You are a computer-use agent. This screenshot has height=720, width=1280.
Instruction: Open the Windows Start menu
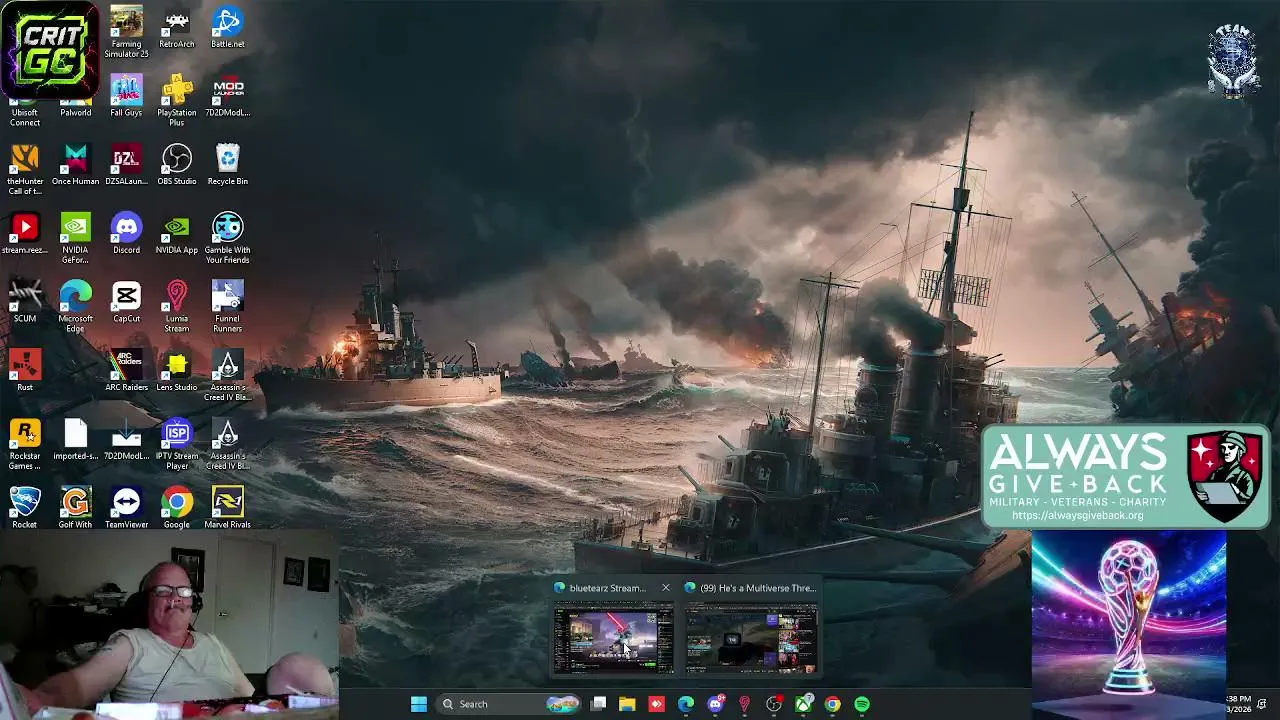[x=419, y=704]
